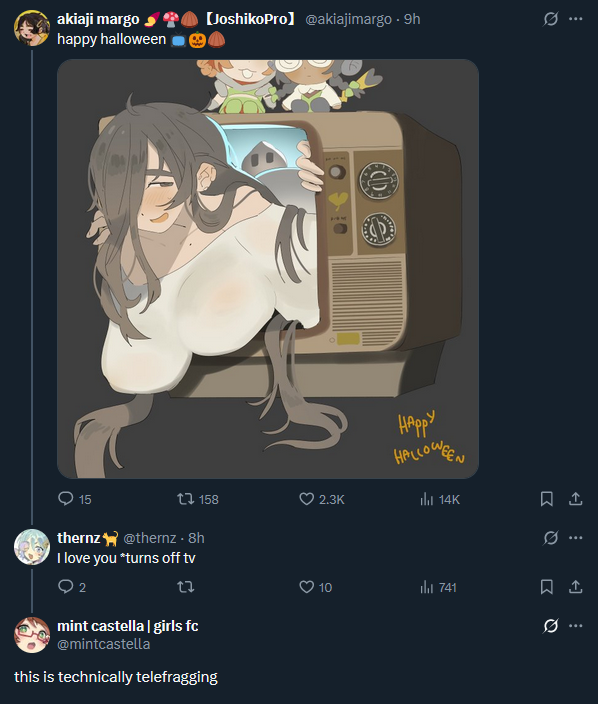Visit mint castella's profile via display name

click(128, 625)
